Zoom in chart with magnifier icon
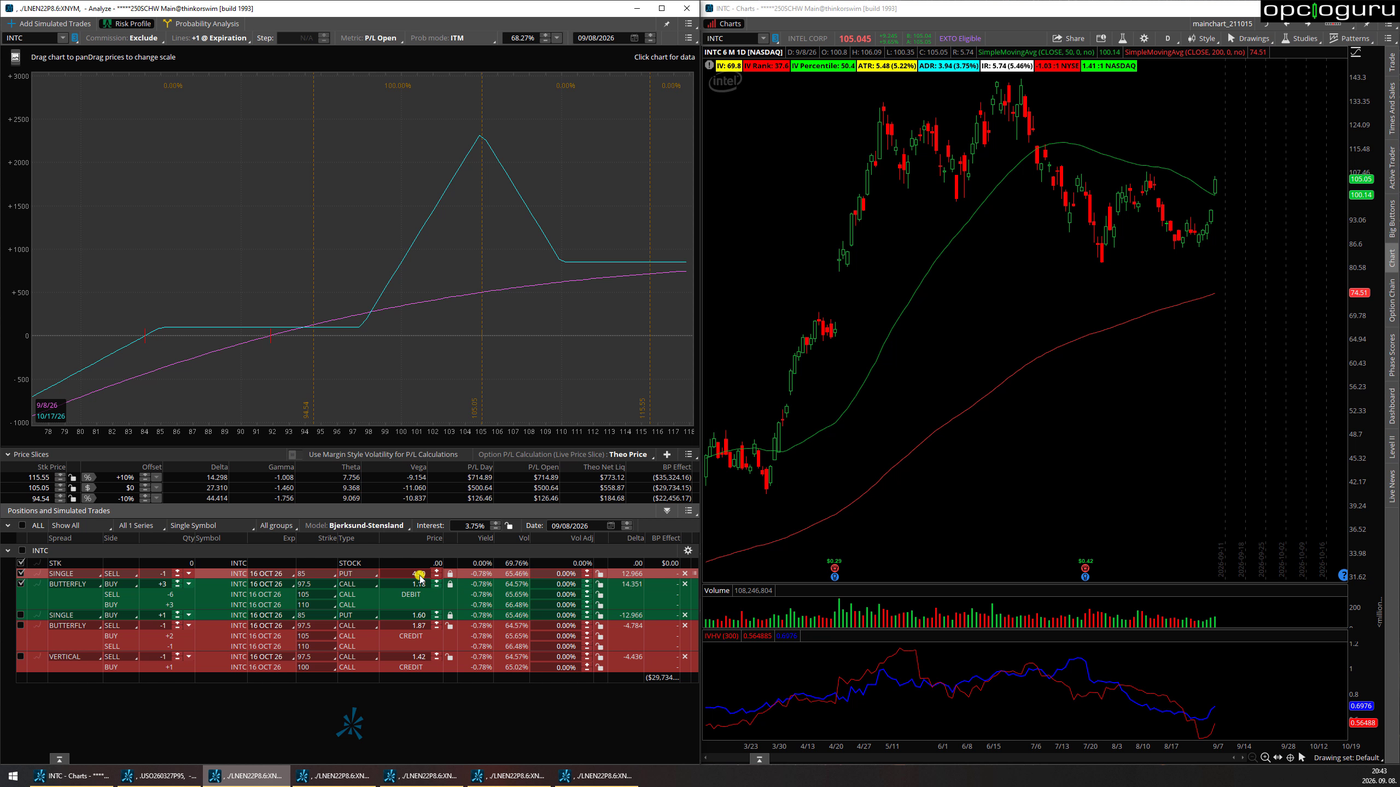 point(1265,758)
